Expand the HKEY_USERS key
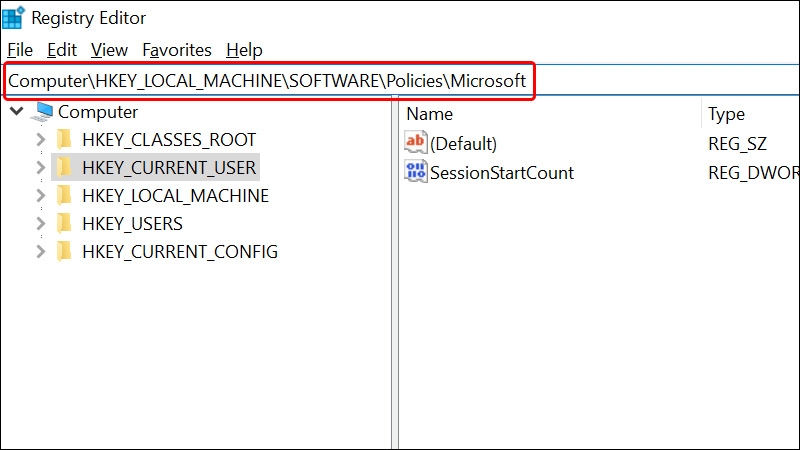Screen dimensions: 800x450 [40, 224]
